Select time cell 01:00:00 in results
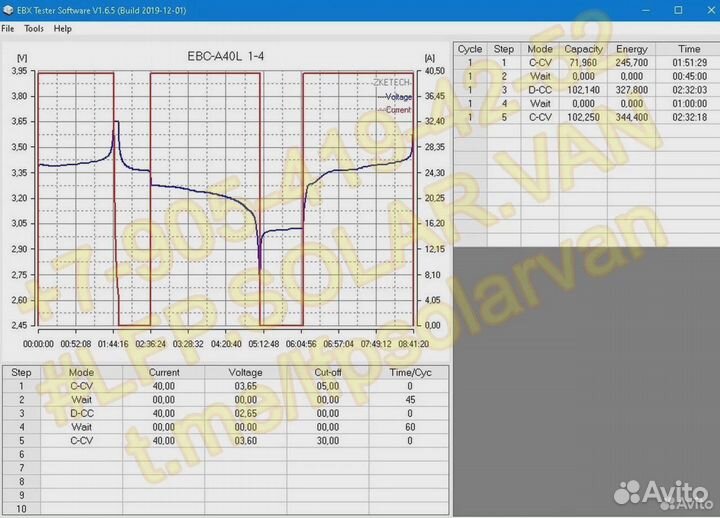The image size is (720, 518). 689,104
